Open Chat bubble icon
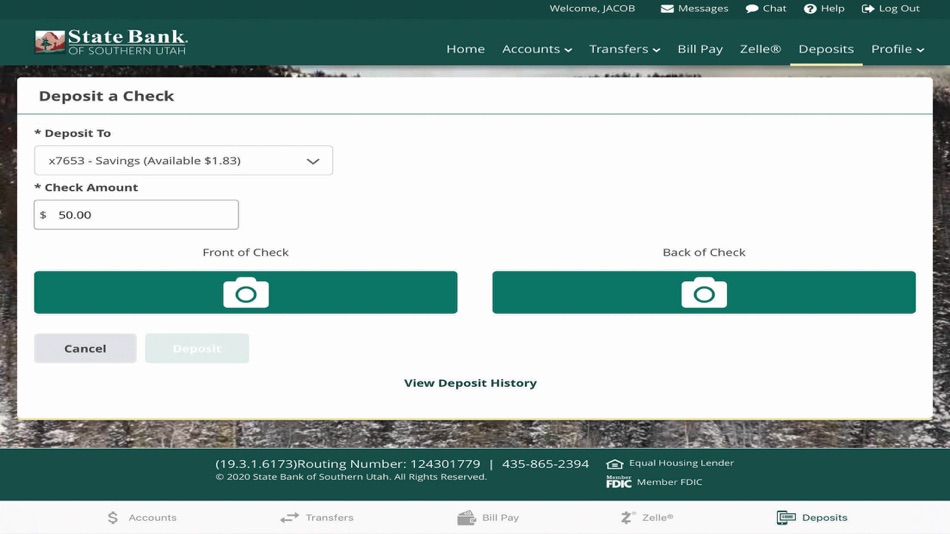 [752, 8]
